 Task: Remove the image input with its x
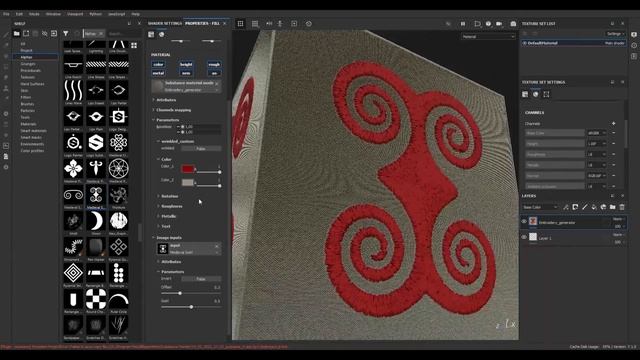coord(217,246)
